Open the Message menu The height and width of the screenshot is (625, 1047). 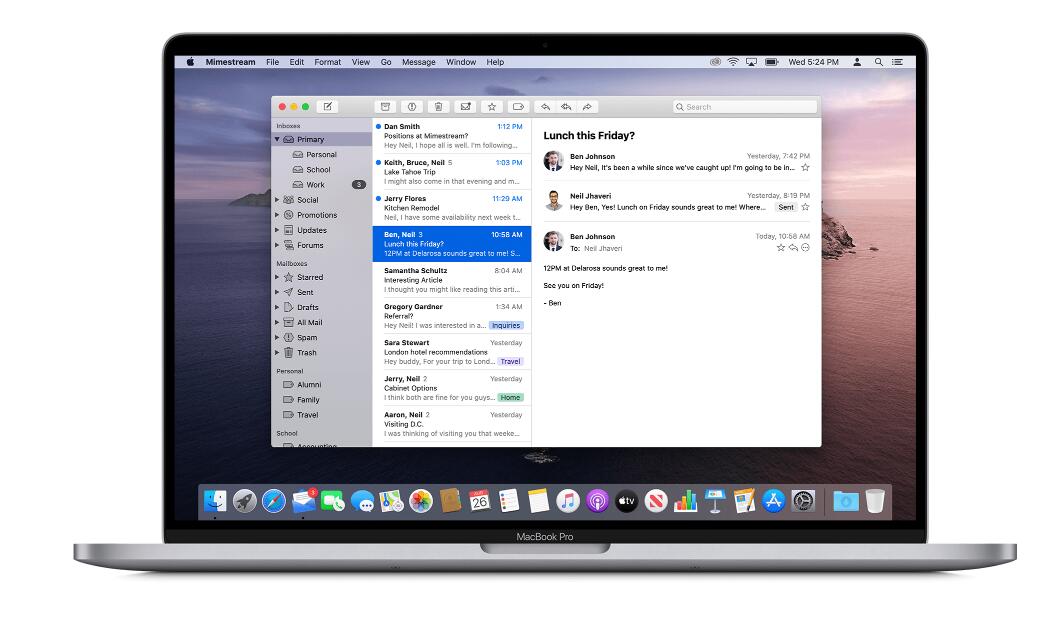click(x=419, y=62)
